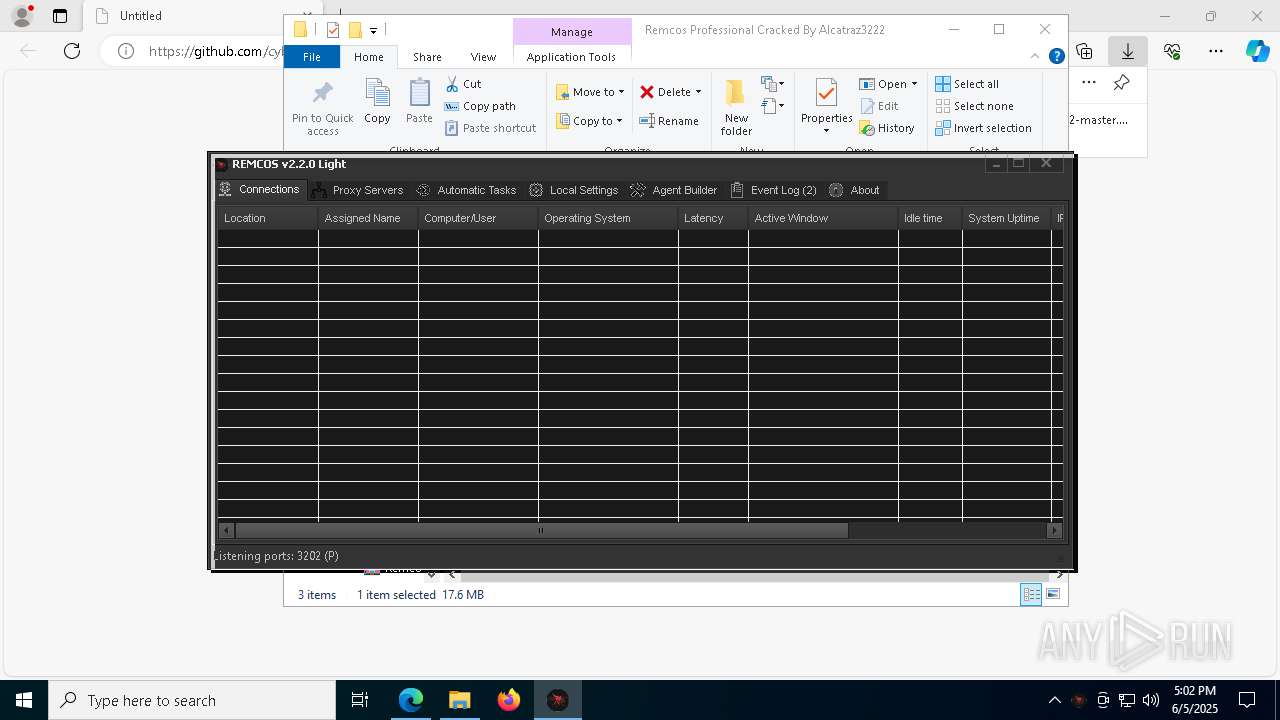1280x720 pixels.
Task: Click the Remcos icon on the taskbar
Action: click(558, 700)
